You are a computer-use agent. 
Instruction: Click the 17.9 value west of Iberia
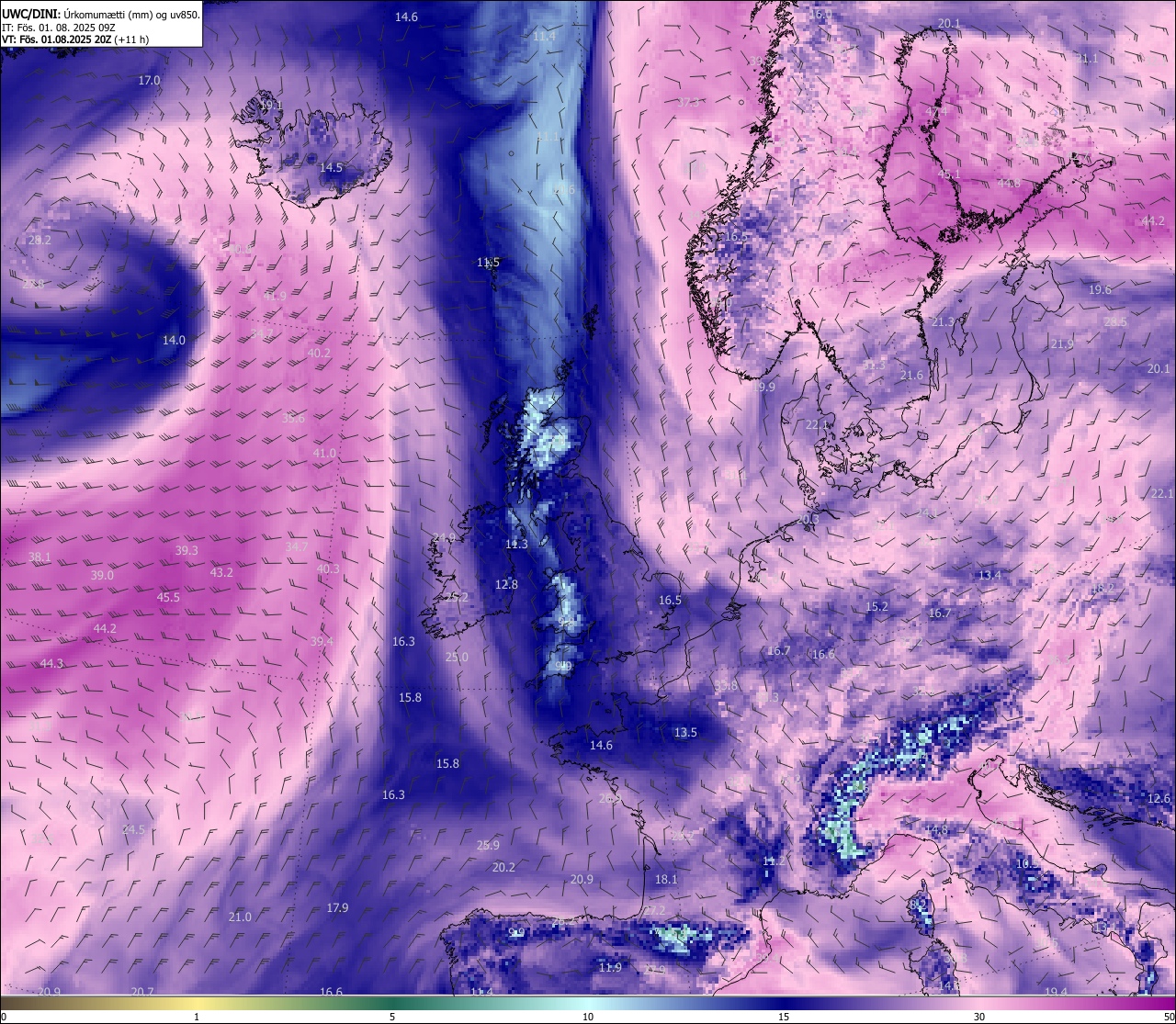(337, 908)
